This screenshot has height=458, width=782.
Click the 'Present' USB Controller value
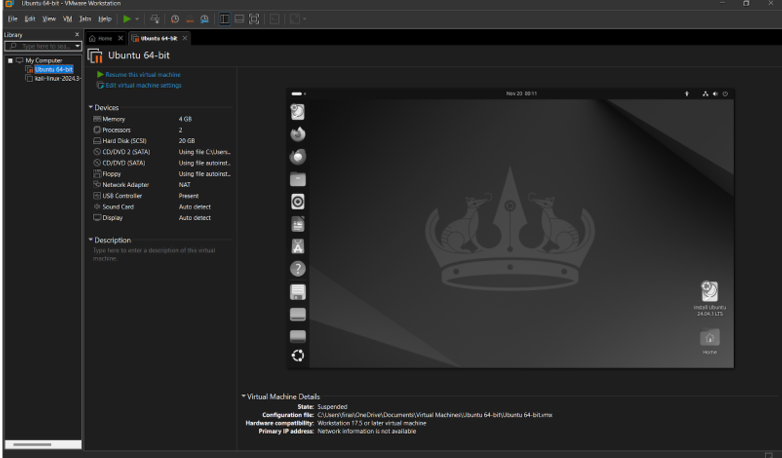[189, 196]
